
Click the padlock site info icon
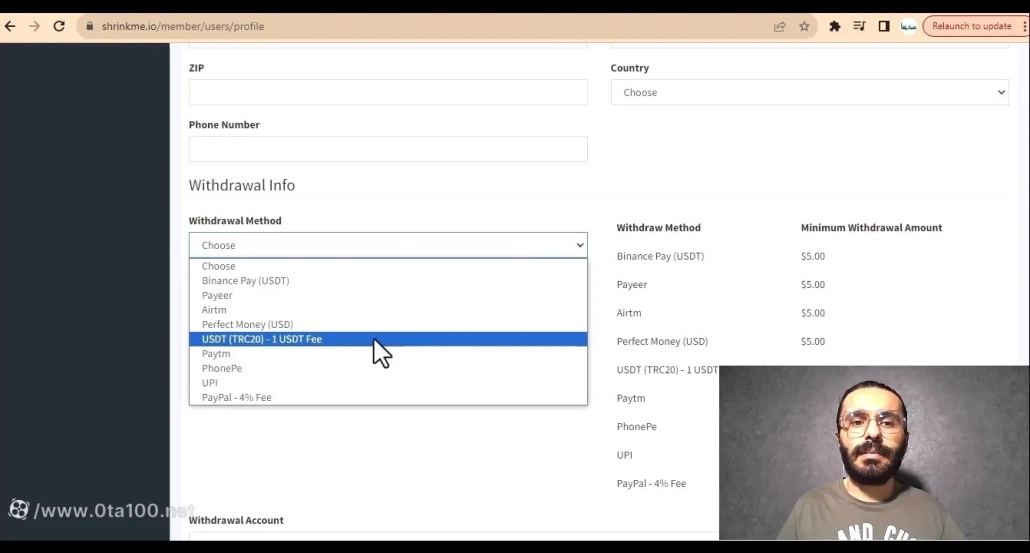tap(89, 26)
